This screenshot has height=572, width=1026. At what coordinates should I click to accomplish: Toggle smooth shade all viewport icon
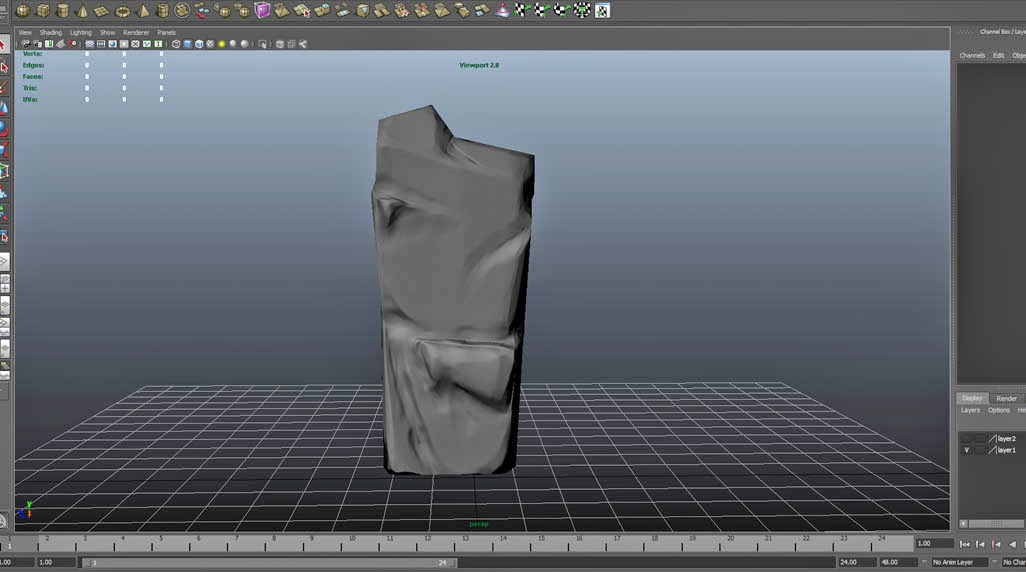pyautogui.click(x=187, y=44)
